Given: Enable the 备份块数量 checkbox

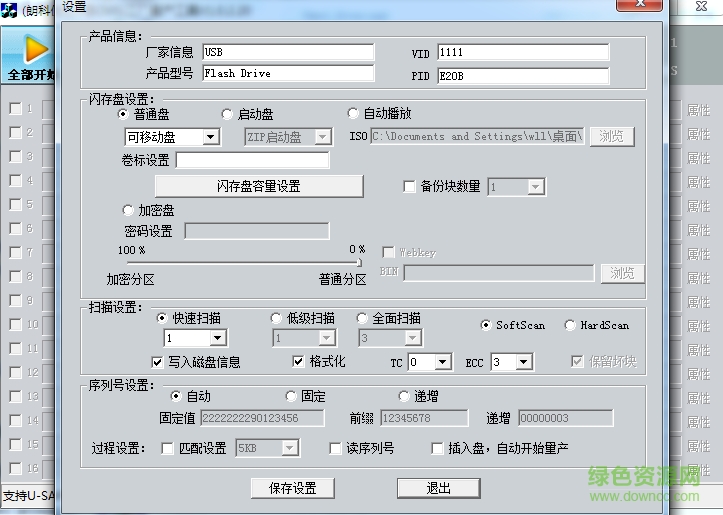Looking at the screenshot, I should [409, 187].
